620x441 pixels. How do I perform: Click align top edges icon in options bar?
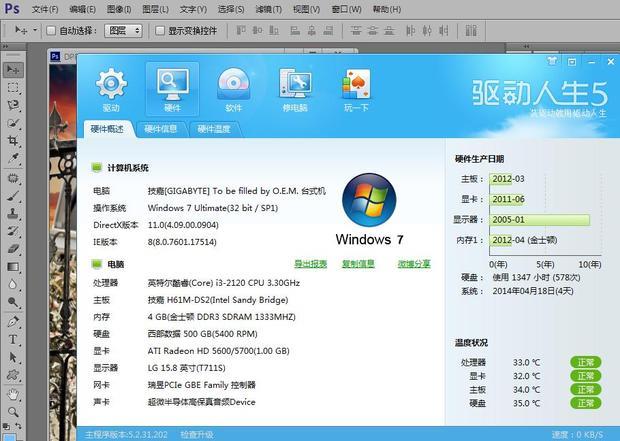point(240,30)
